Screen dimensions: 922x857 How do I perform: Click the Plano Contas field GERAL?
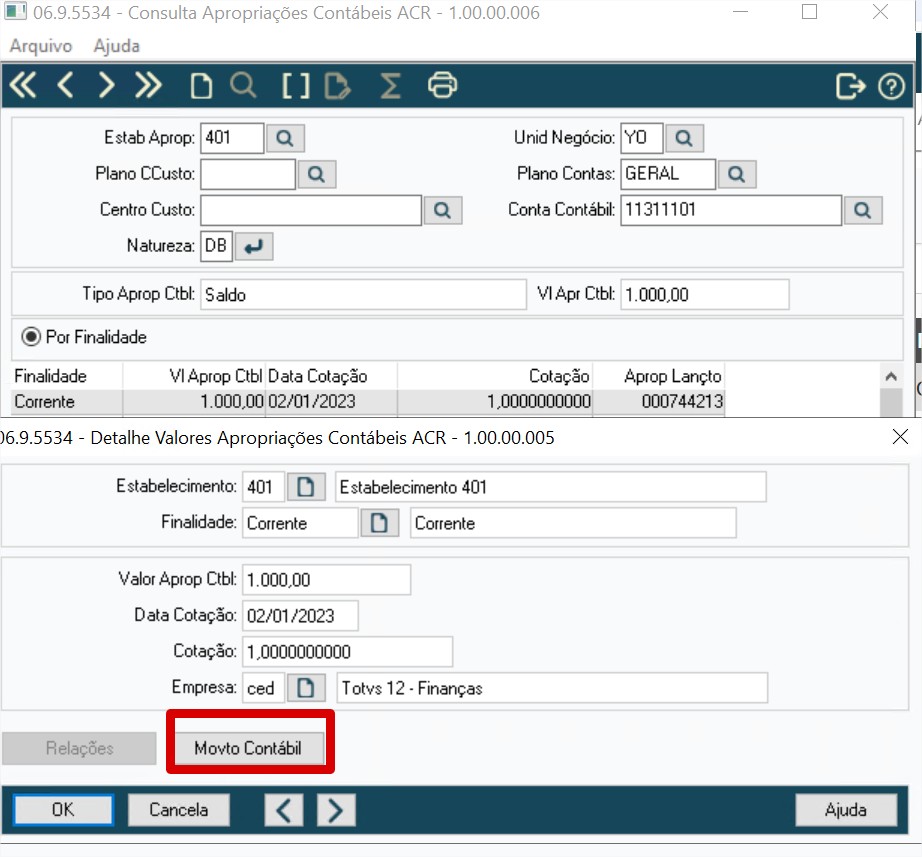point(668,174)
